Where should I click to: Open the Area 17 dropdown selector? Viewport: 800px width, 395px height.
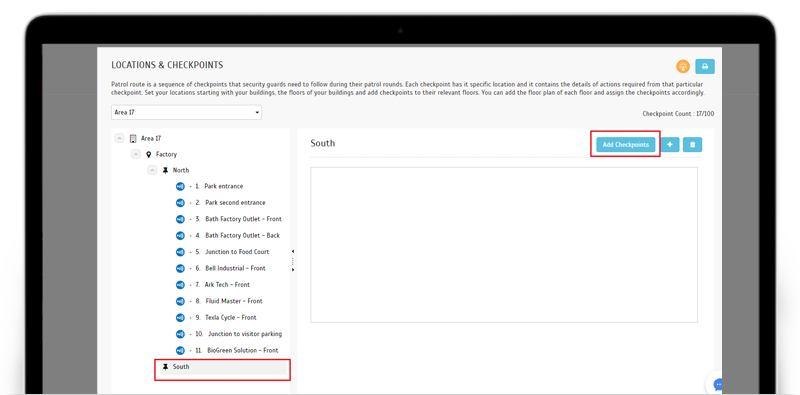coord(186,112)
